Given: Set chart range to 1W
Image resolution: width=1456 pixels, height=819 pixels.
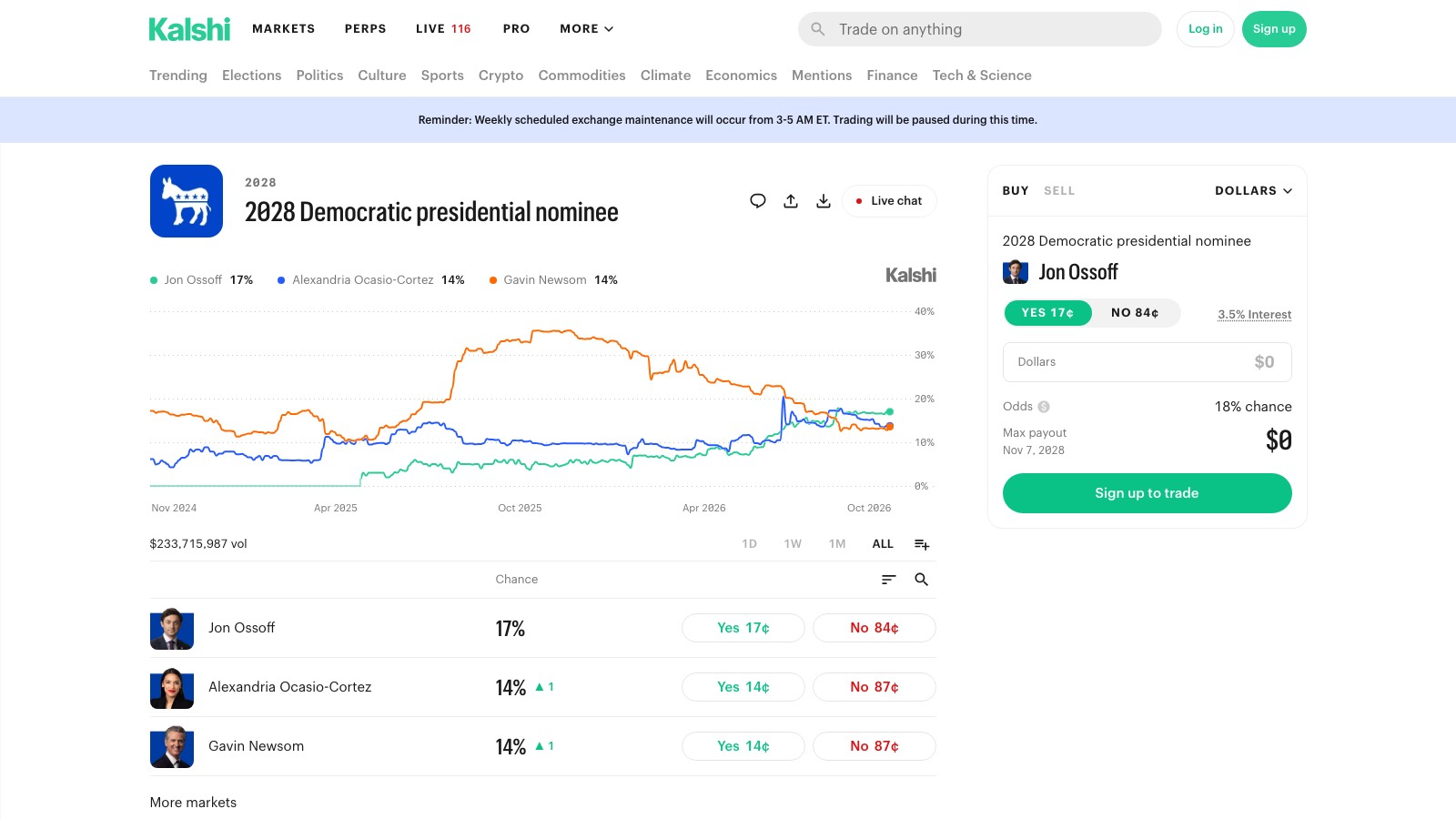Looking at the screenshot, I should pos(793,544).
